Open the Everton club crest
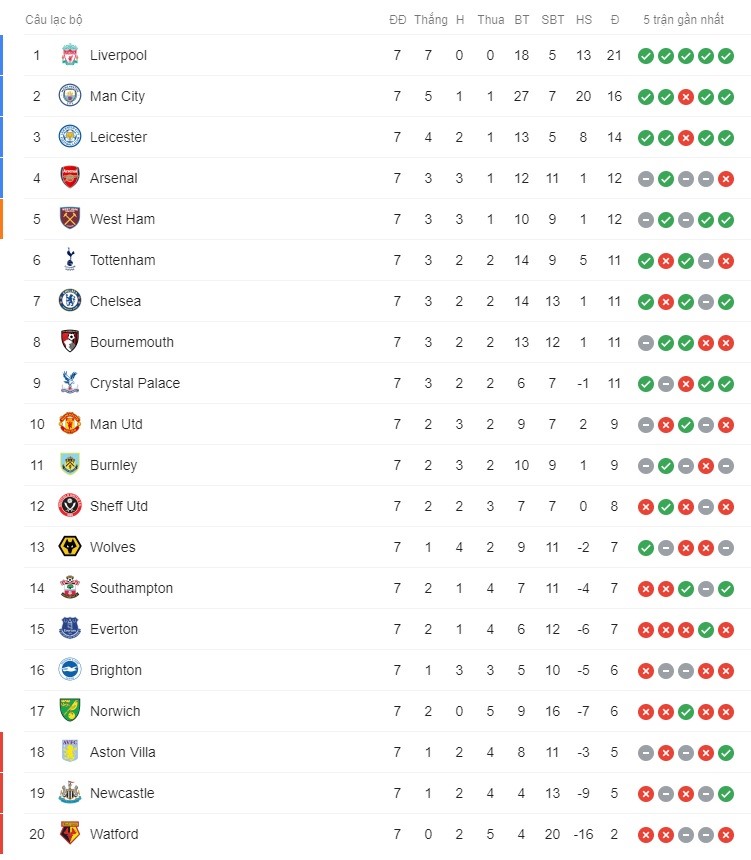751x860 pixels. tap(70, 629)
